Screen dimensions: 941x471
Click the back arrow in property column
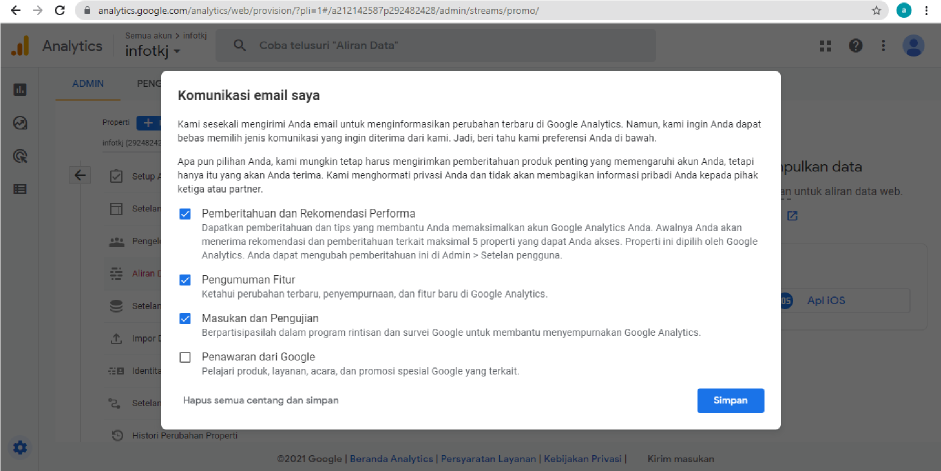click(80, 175)
